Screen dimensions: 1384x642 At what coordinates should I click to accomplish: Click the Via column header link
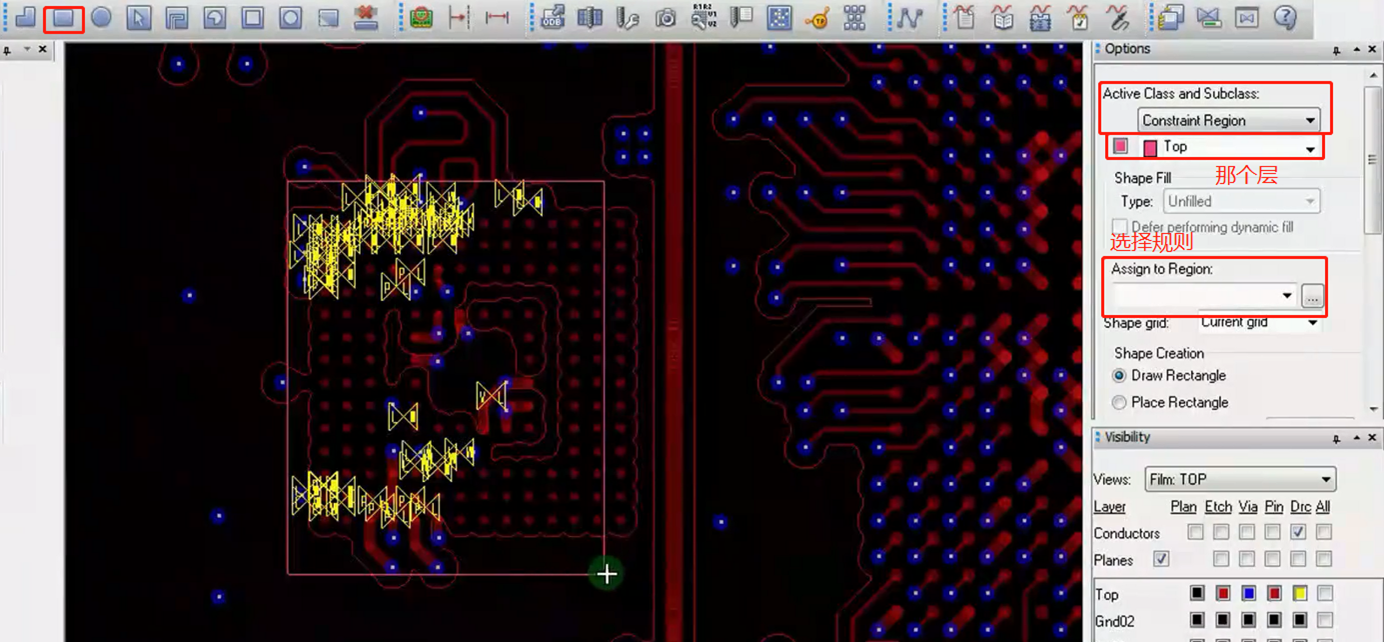1248,507
